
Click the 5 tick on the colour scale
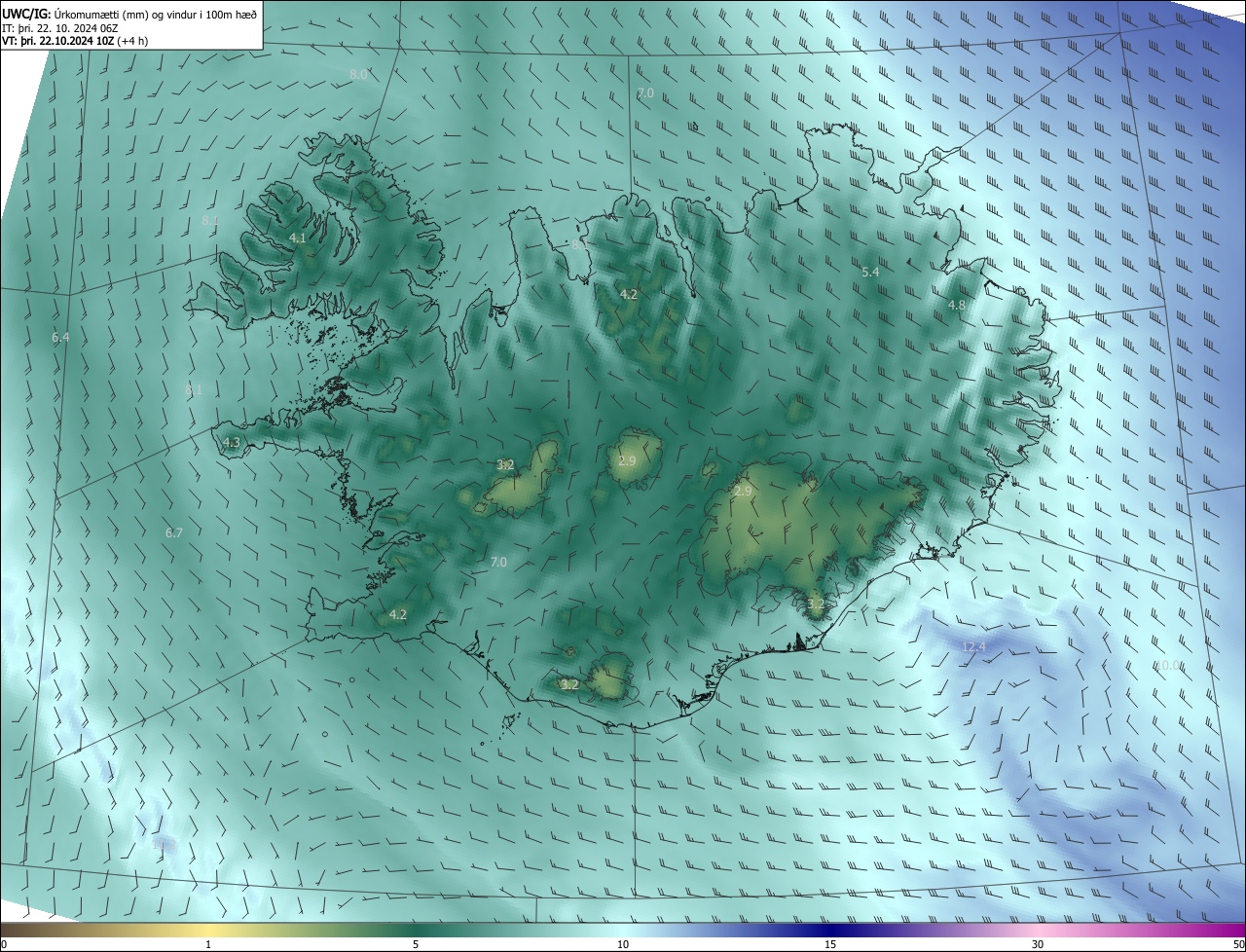click(x=416, y=944)
